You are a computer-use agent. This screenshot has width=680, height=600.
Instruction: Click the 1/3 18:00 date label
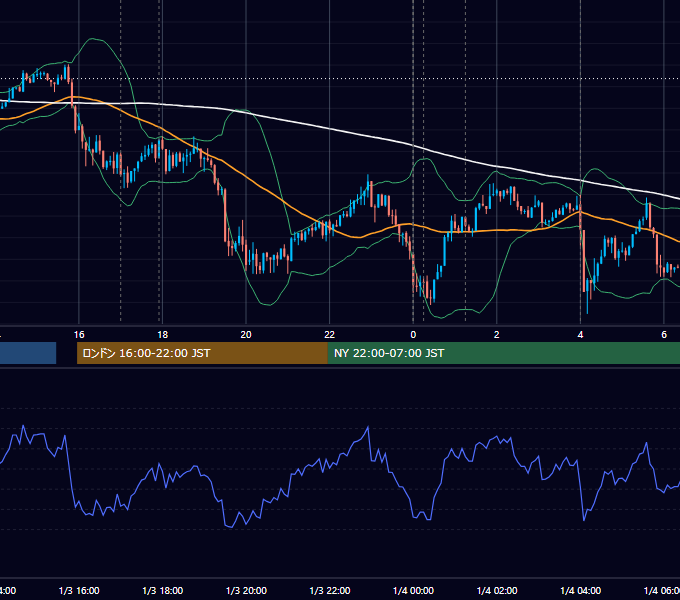163,591
